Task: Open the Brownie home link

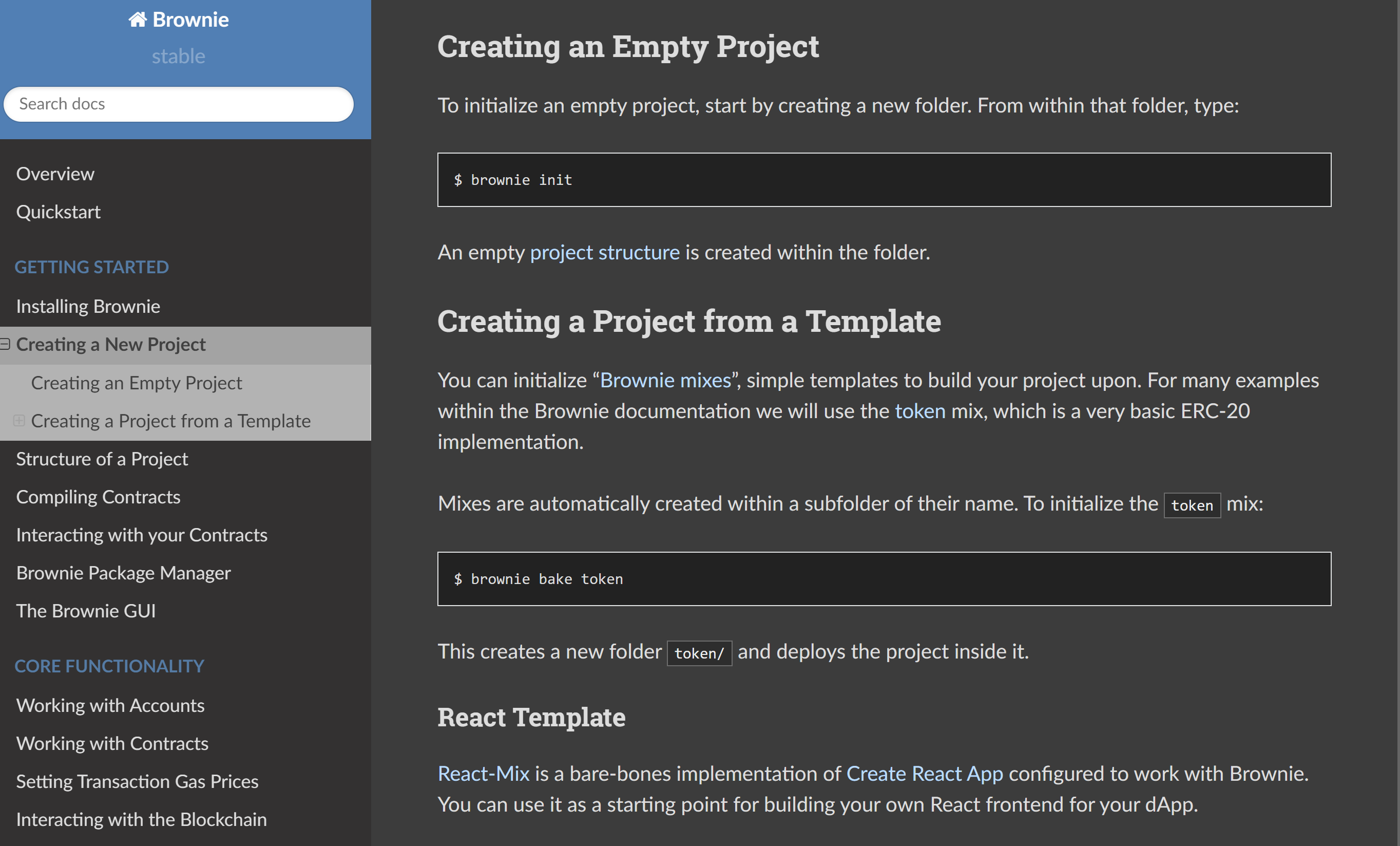Action: (179, 20)
